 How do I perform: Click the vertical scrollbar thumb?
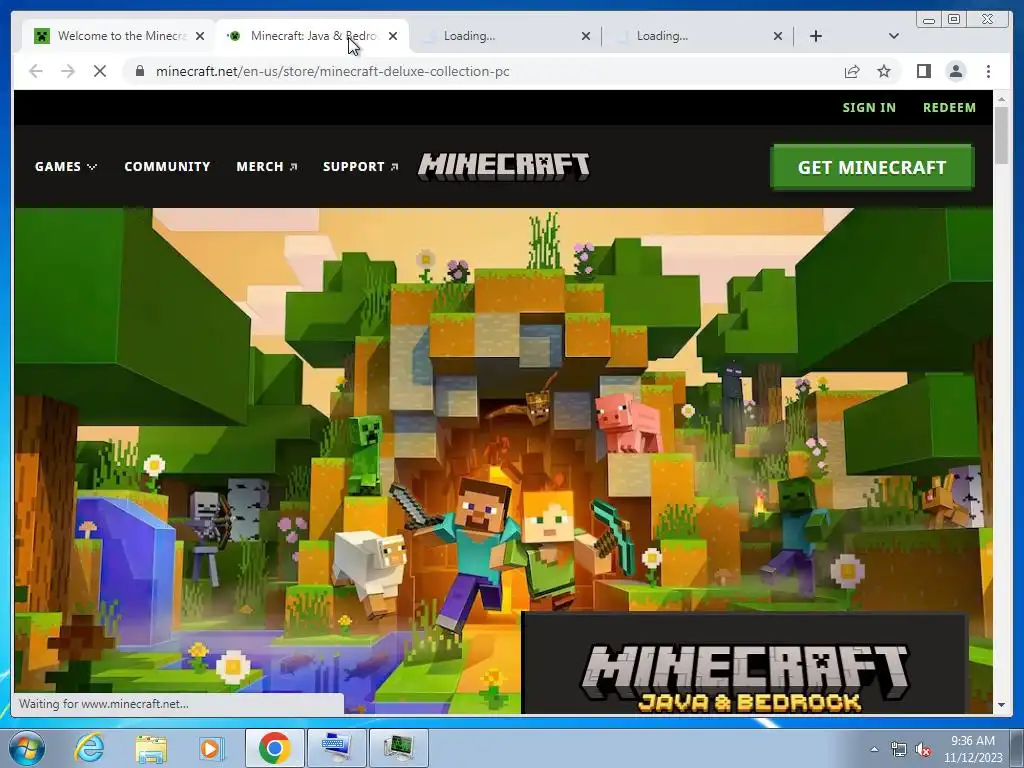[1001, 135]
